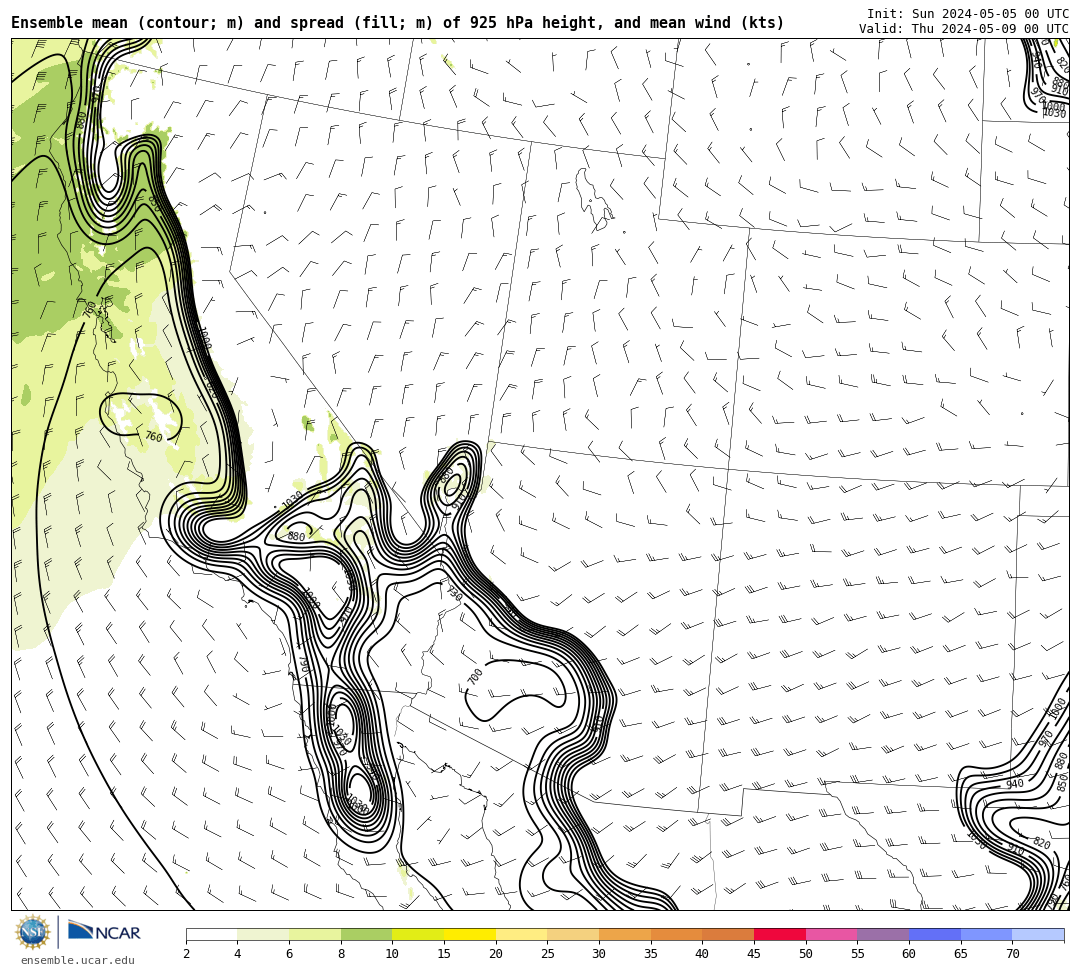Click the Great Salt Lake outline
Viewport: 1080px width, 973px height.
tap(594, 198)
